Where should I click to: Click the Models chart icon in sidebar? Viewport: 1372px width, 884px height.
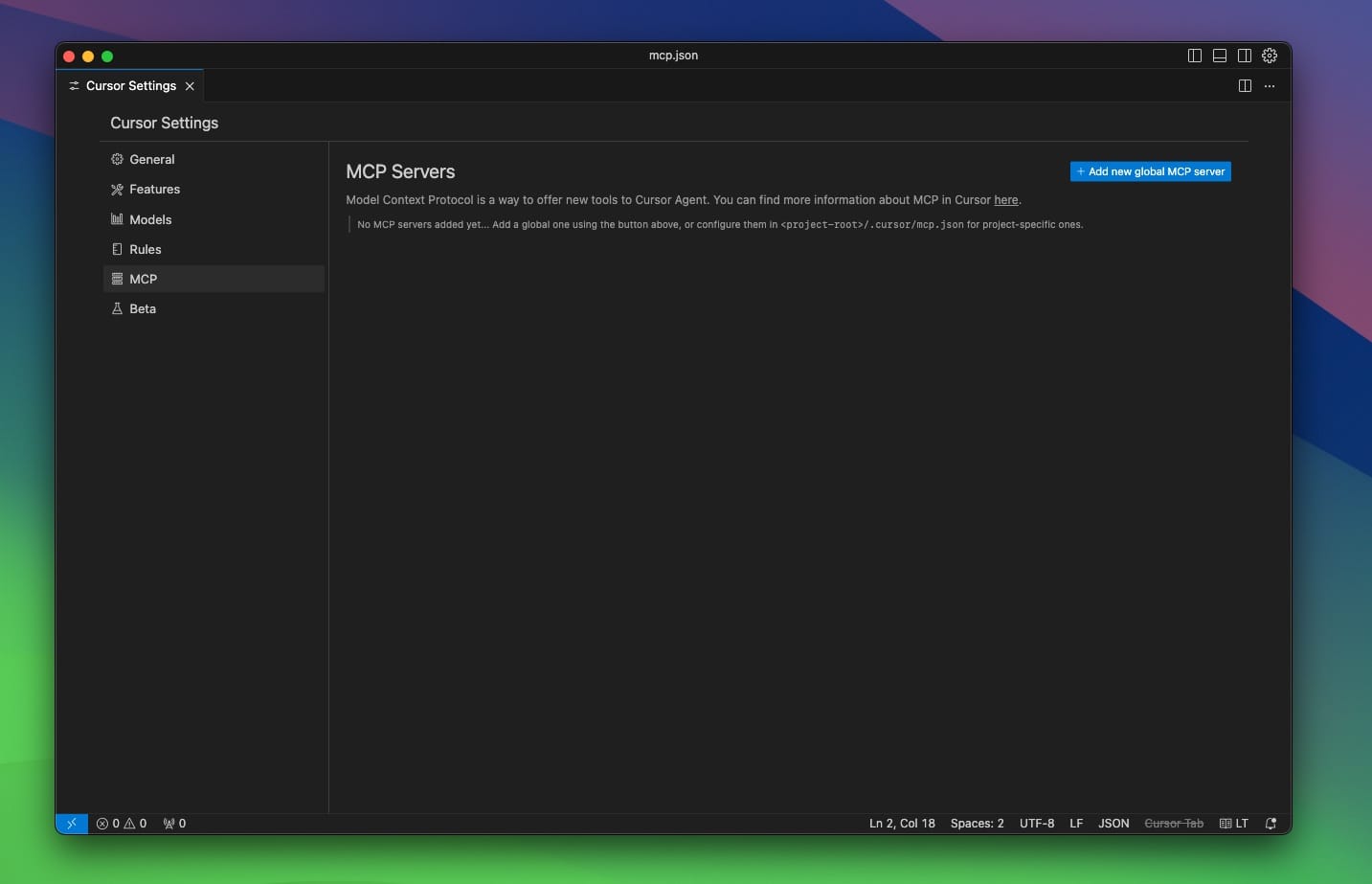click(117, 219)
